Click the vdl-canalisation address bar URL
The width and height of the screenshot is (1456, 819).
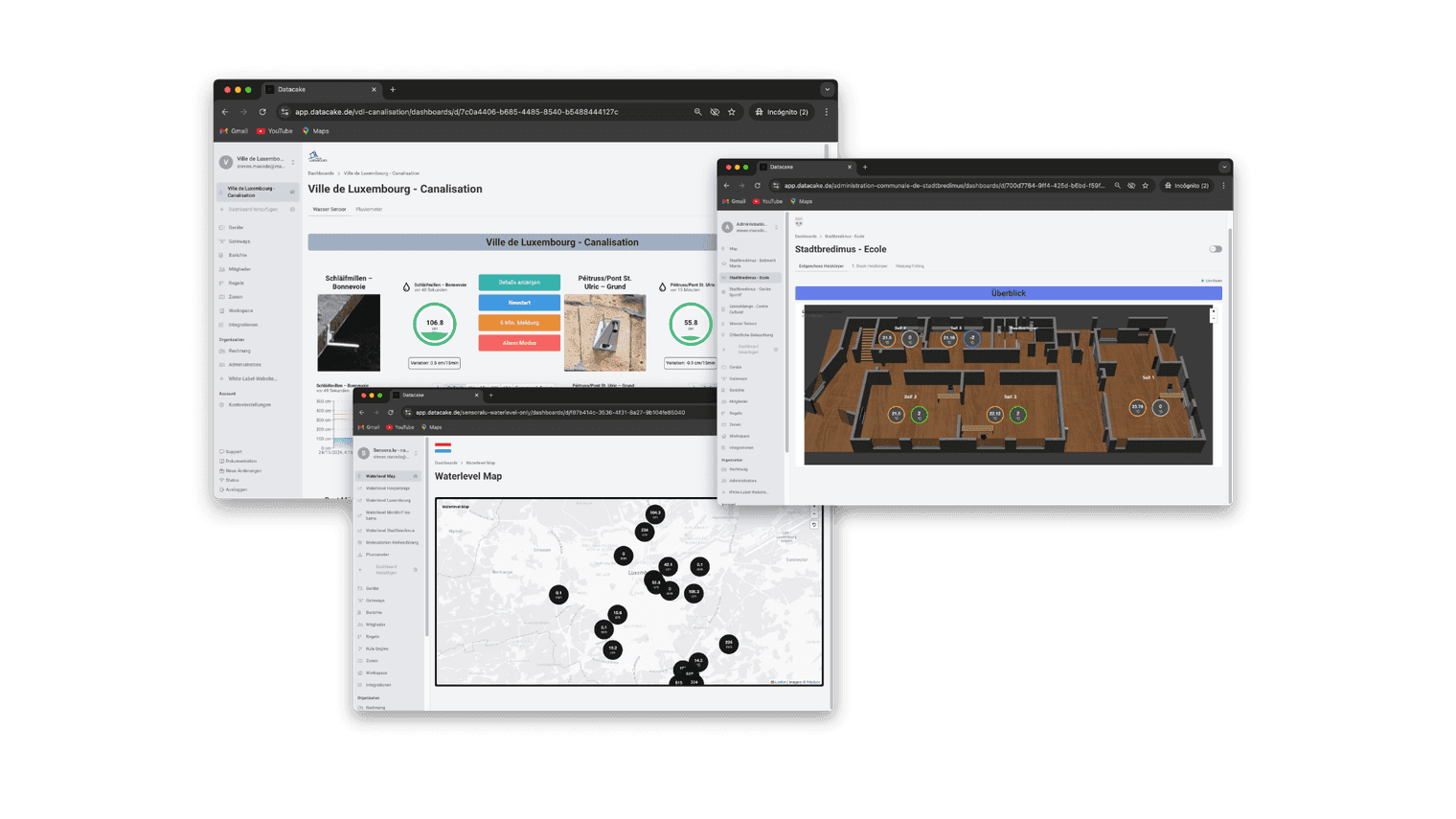click(x=456, y=112)
